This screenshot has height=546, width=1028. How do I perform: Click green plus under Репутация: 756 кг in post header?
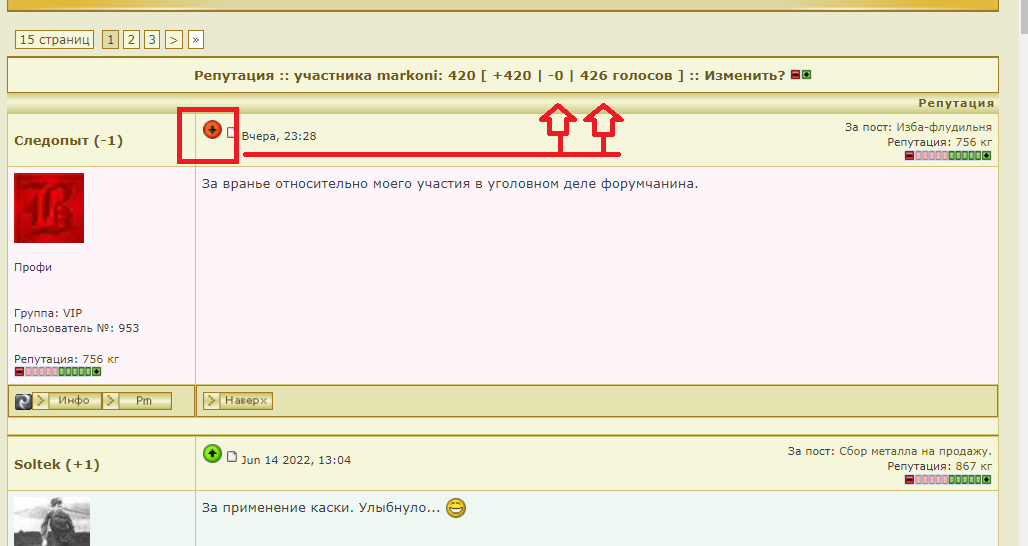pyautogui.click(x=987, y=155)
